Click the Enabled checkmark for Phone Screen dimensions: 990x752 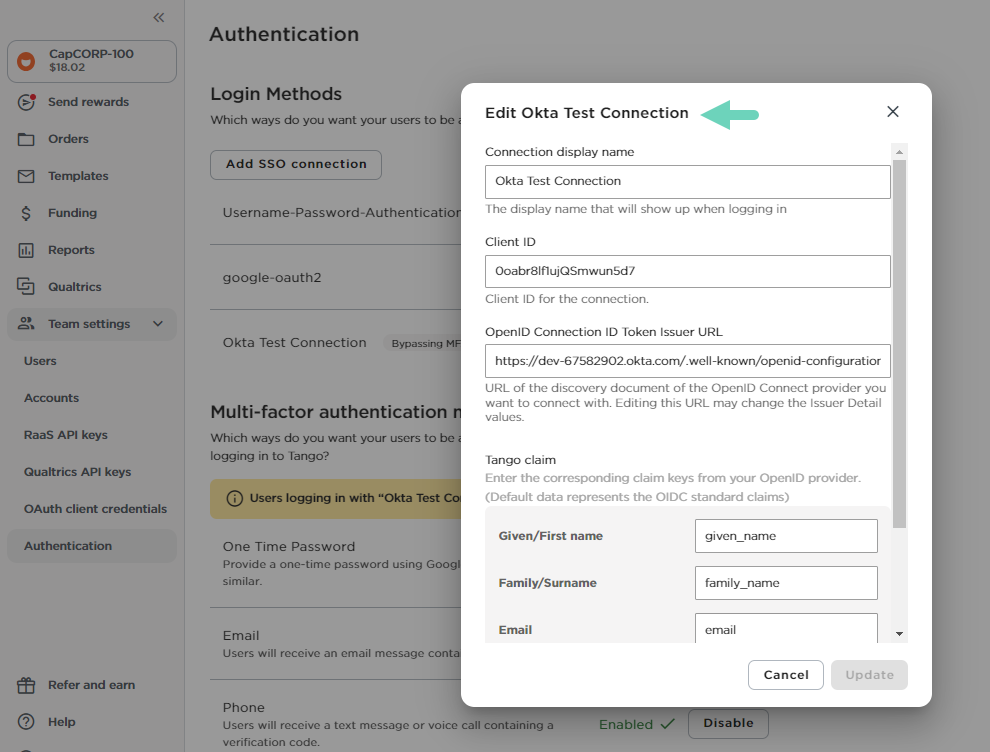tap(667, 724)
